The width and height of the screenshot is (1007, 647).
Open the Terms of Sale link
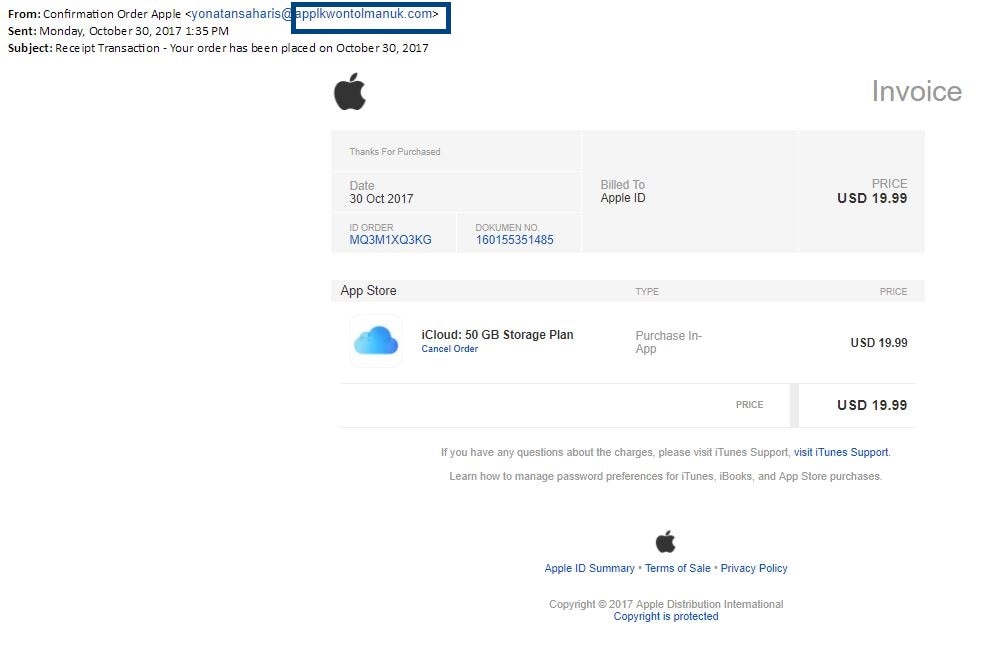[x=678, y=568]
